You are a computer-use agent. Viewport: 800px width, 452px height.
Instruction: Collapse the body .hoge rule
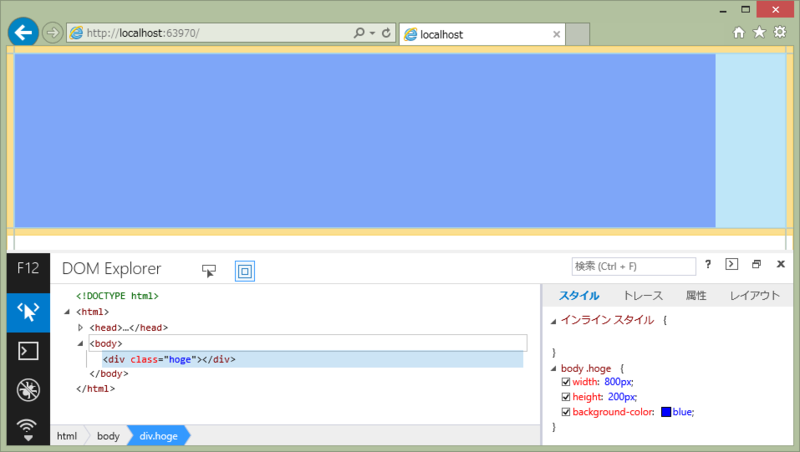pos(553,369)
